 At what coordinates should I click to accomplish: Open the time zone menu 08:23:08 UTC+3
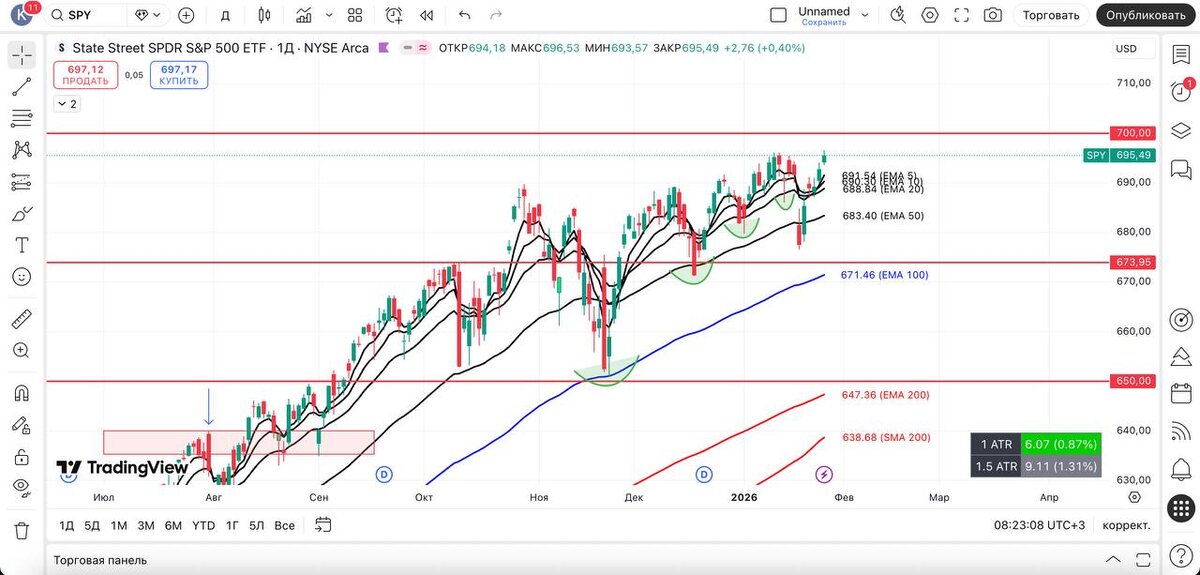tap(1041, 525)
